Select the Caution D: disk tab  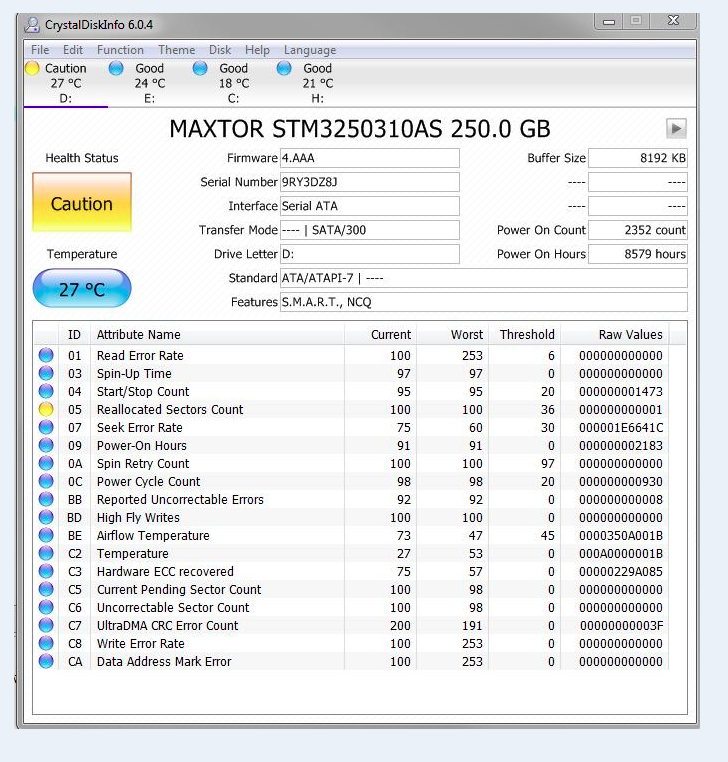66,83
